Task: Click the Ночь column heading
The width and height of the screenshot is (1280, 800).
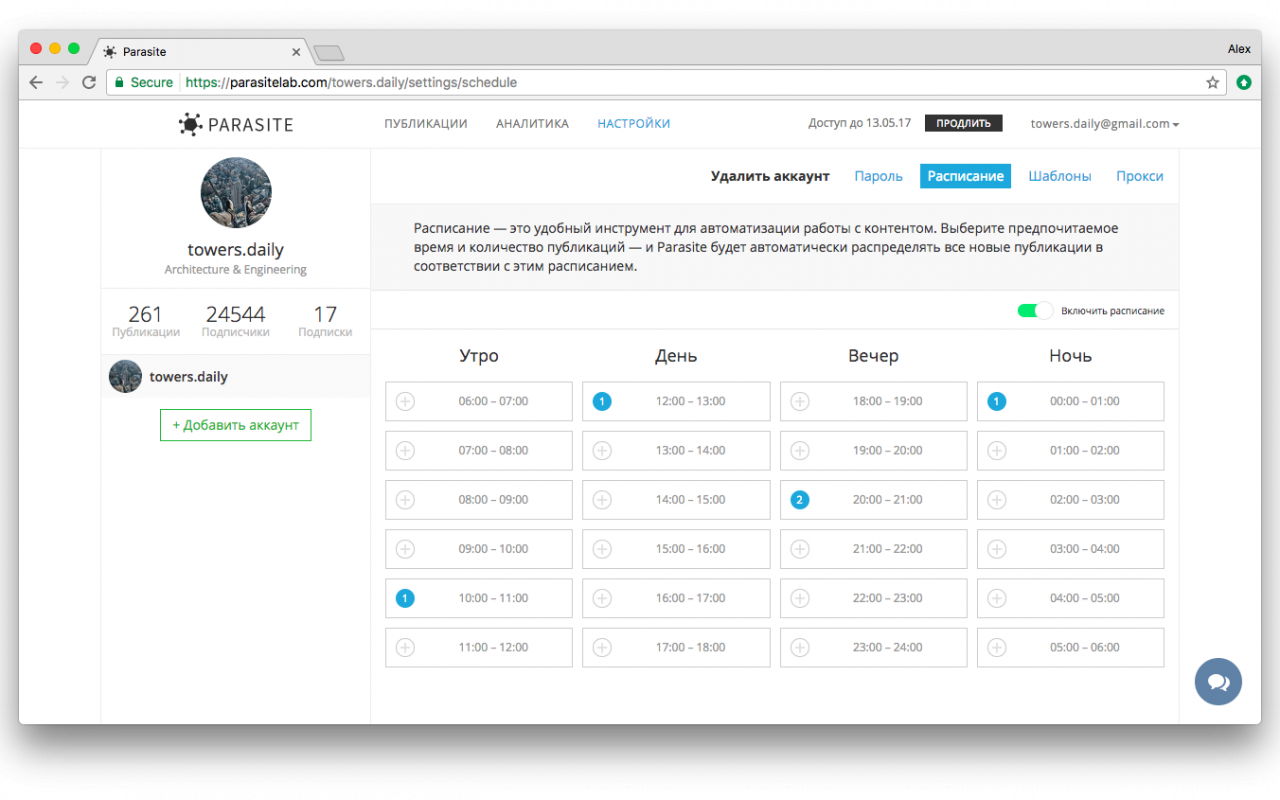Action: pyautogui.click(x=1071, y=356)
